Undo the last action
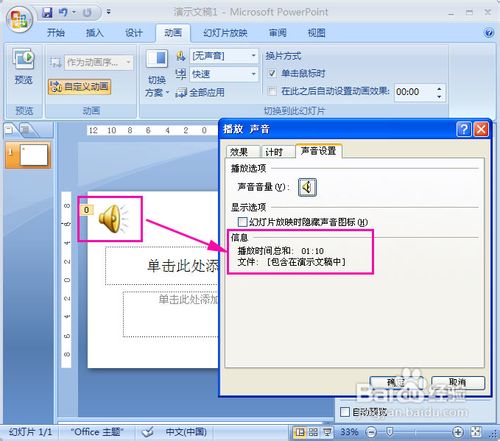The width and height of the screenshot is (500, 441). click(63, 13)
